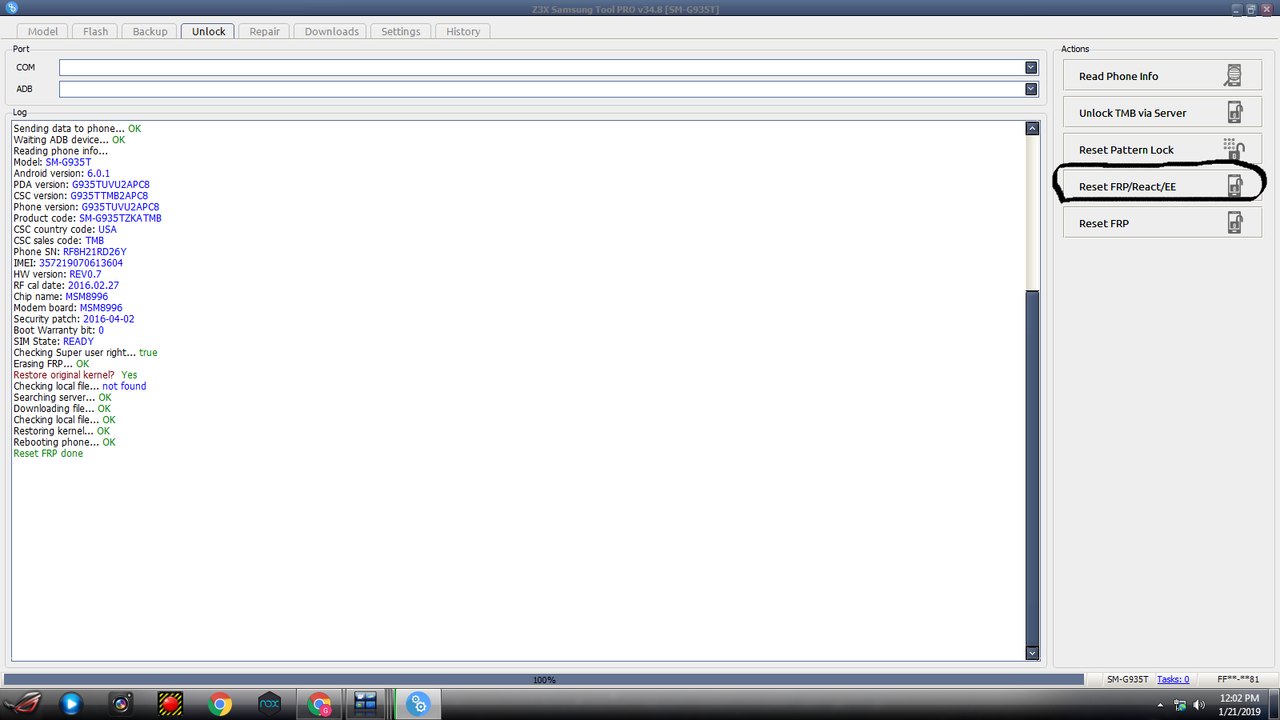Click the 'PDA version' log line
1280x720 pixels.
(81, 185)
